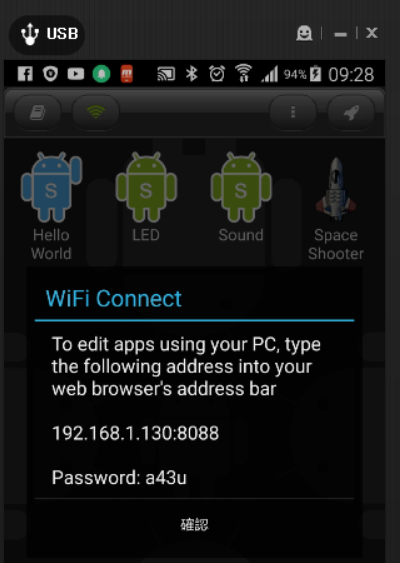Toggle the WiFi connect button in toolbar
The width and height of the screenshot is (400, 563).
[x=96, y=113]
